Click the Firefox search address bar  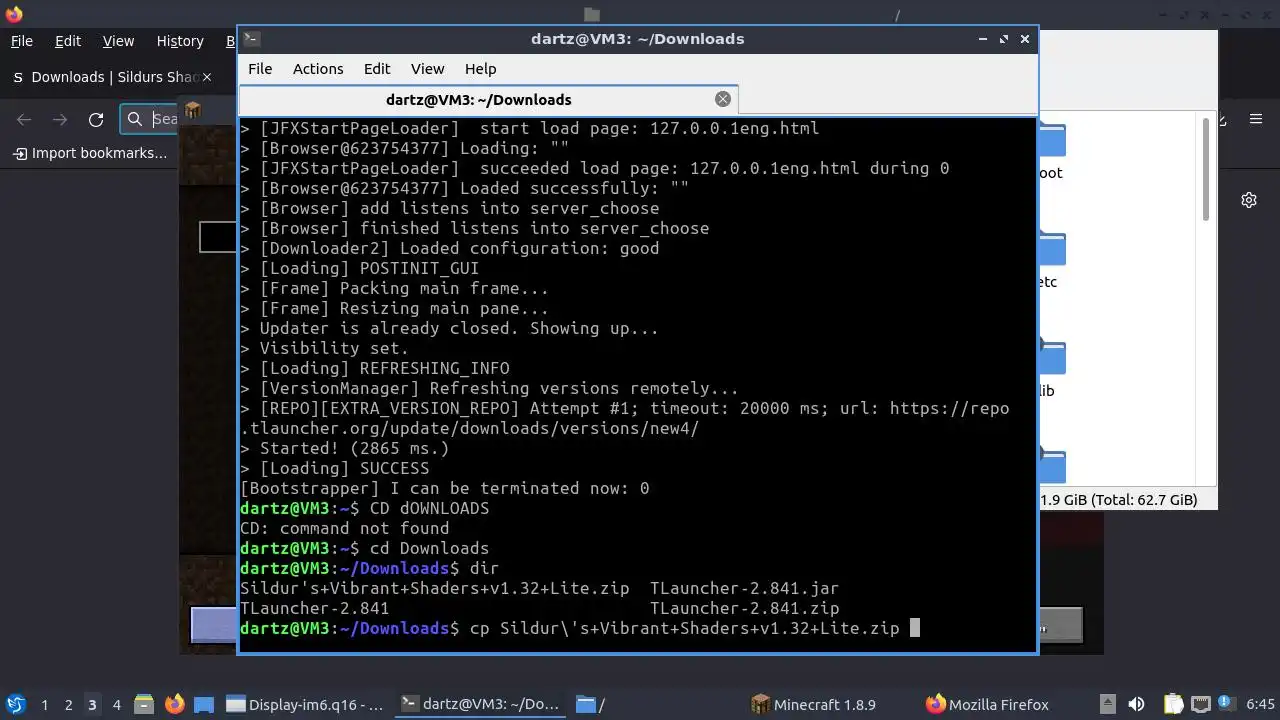tap(150, 119)
